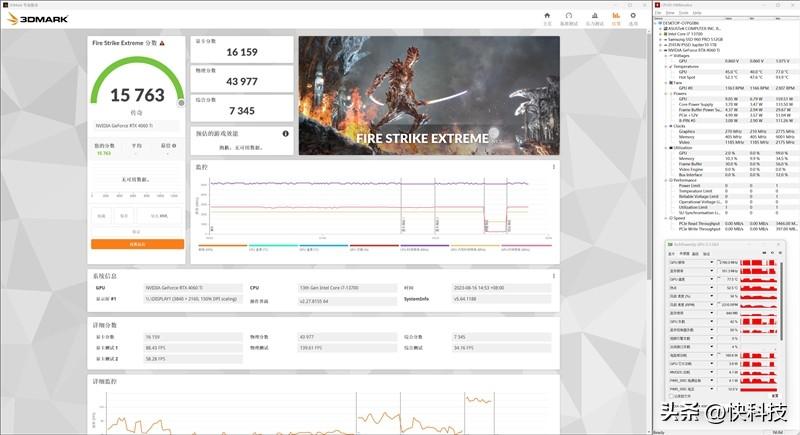Click the combined score value 7 345 card
The image size is (800, 435).
(242, 108)
